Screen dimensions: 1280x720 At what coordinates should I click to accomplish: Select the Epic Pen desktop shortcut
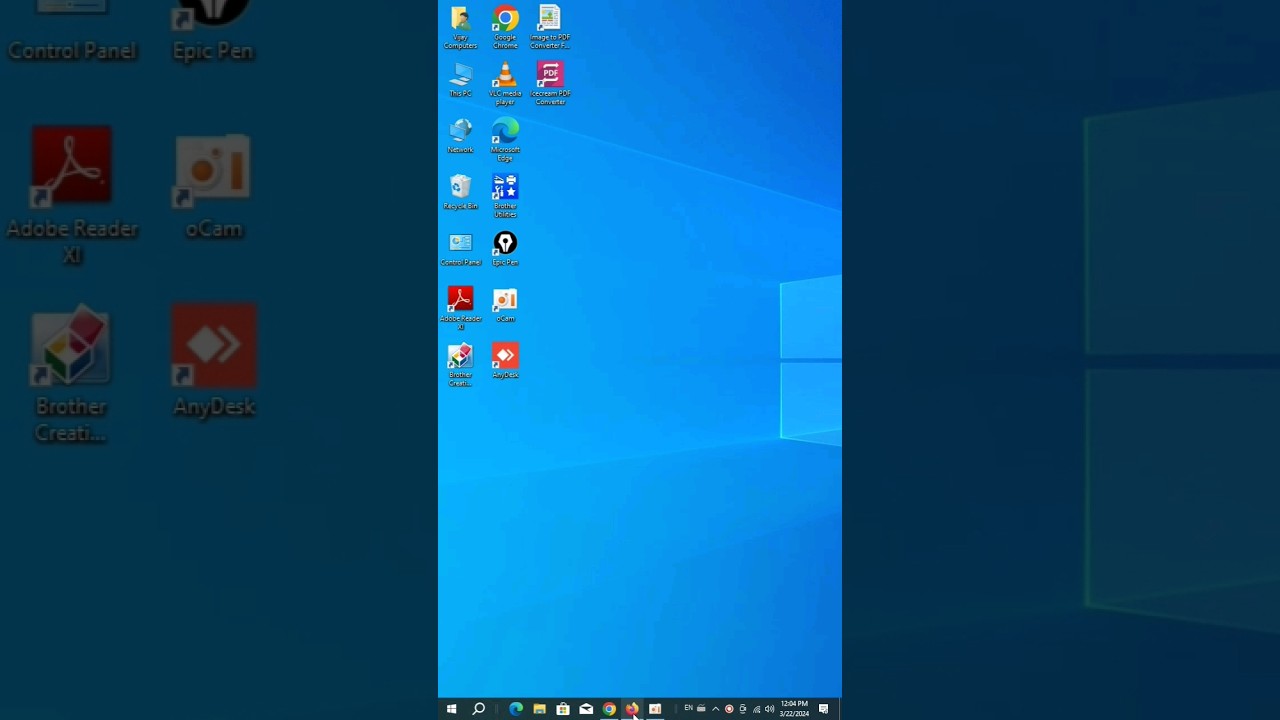[505, 248]
